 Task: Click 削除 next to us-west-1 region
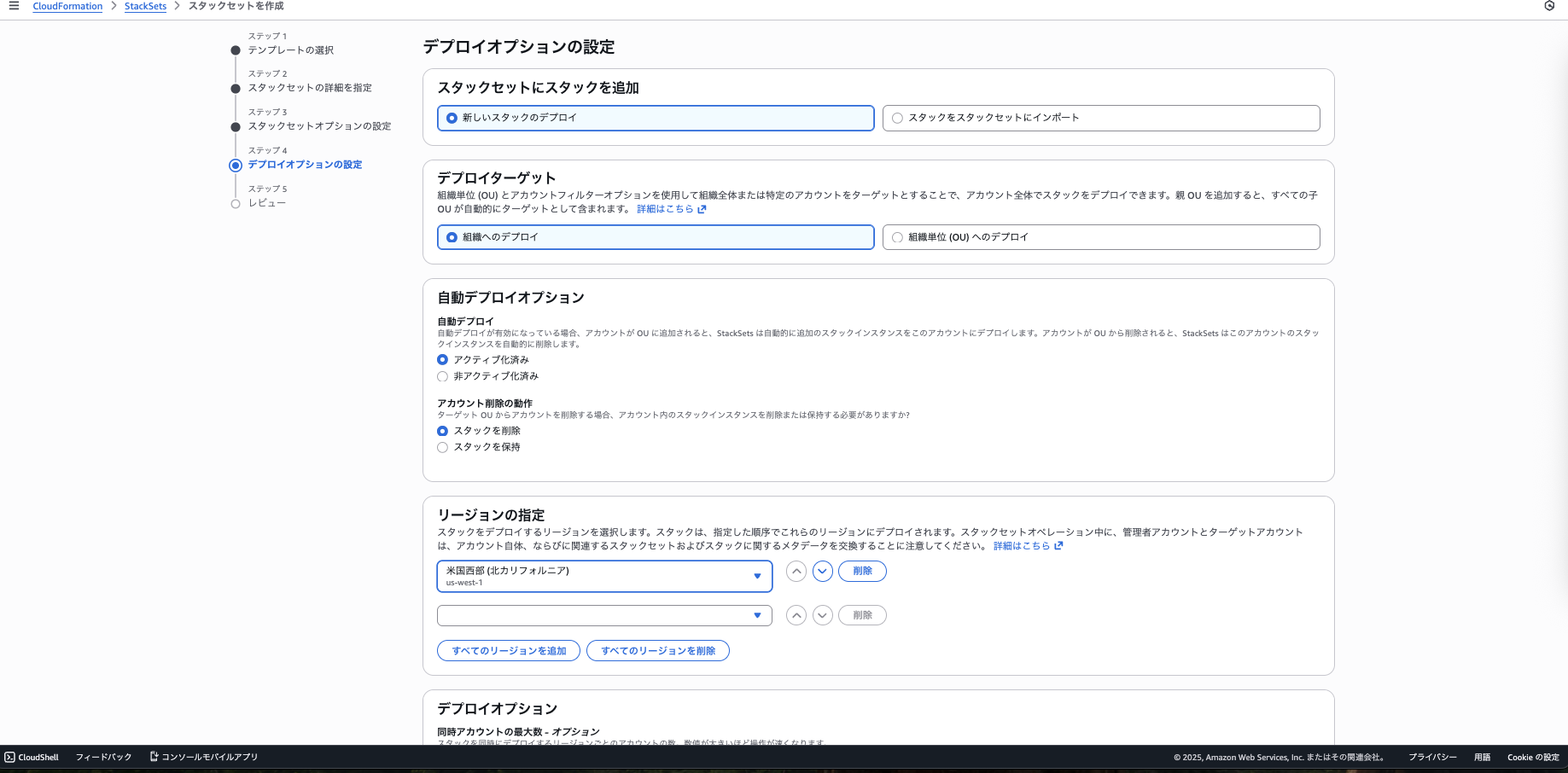(x=862, y=572)
